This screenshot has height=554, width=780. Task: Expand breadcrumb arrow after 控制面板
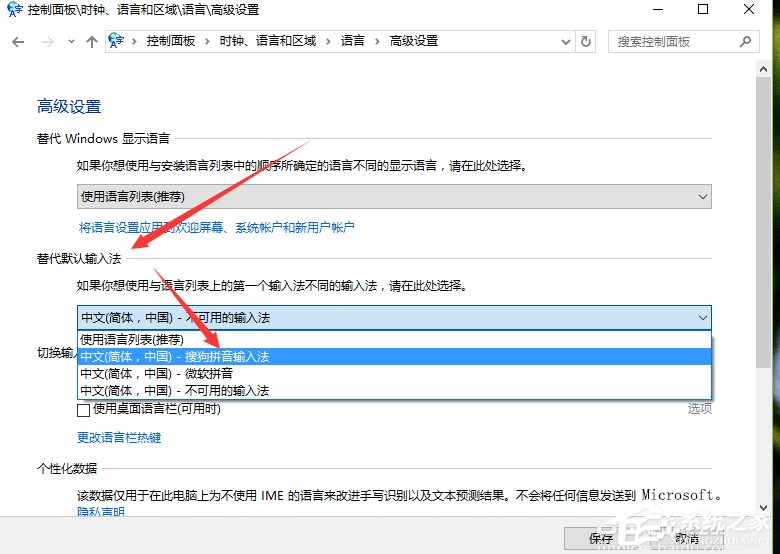point(207,42)
